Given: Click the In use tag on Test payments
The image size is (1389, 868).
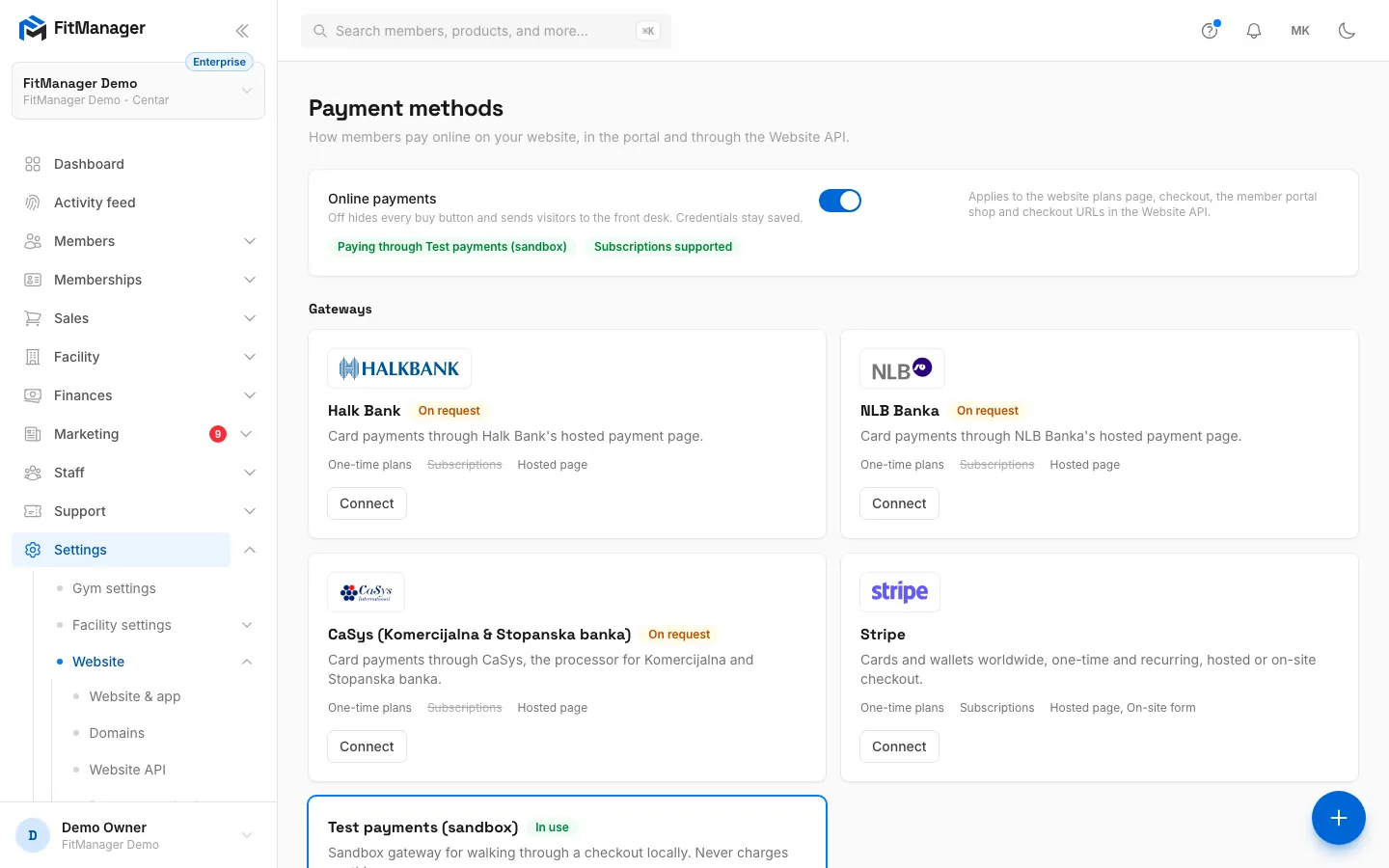Looking at the screenshot, I should tap(552, 827).
